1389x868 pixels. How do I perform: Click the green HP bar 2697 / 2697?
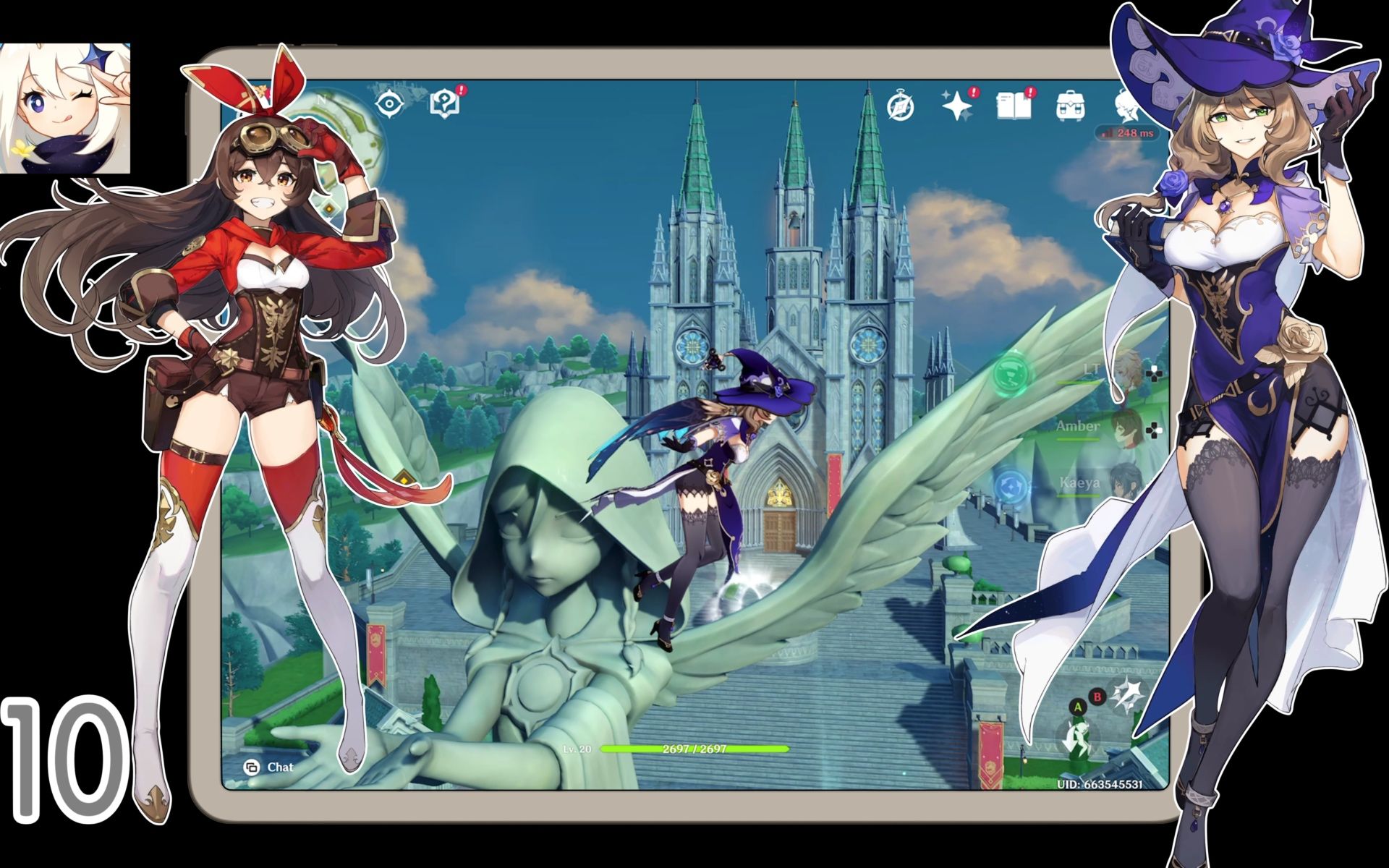[x=694, y=749]
